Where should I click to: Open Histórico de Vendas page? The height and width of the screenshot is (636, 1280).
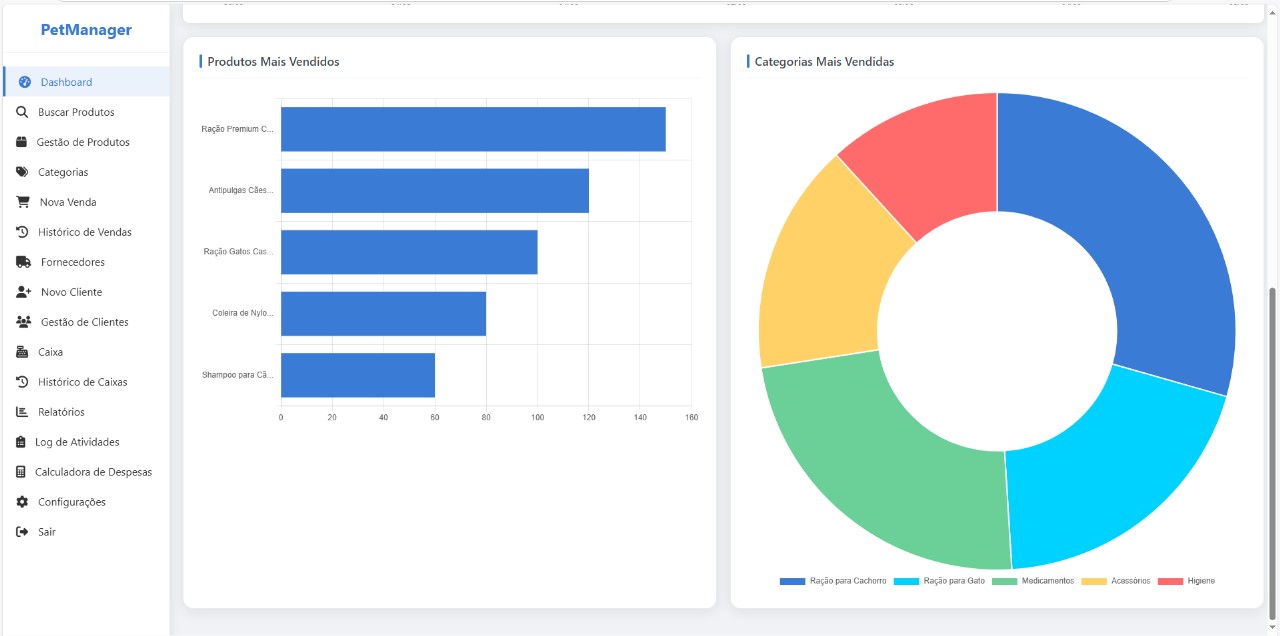(x=85, y=232)
